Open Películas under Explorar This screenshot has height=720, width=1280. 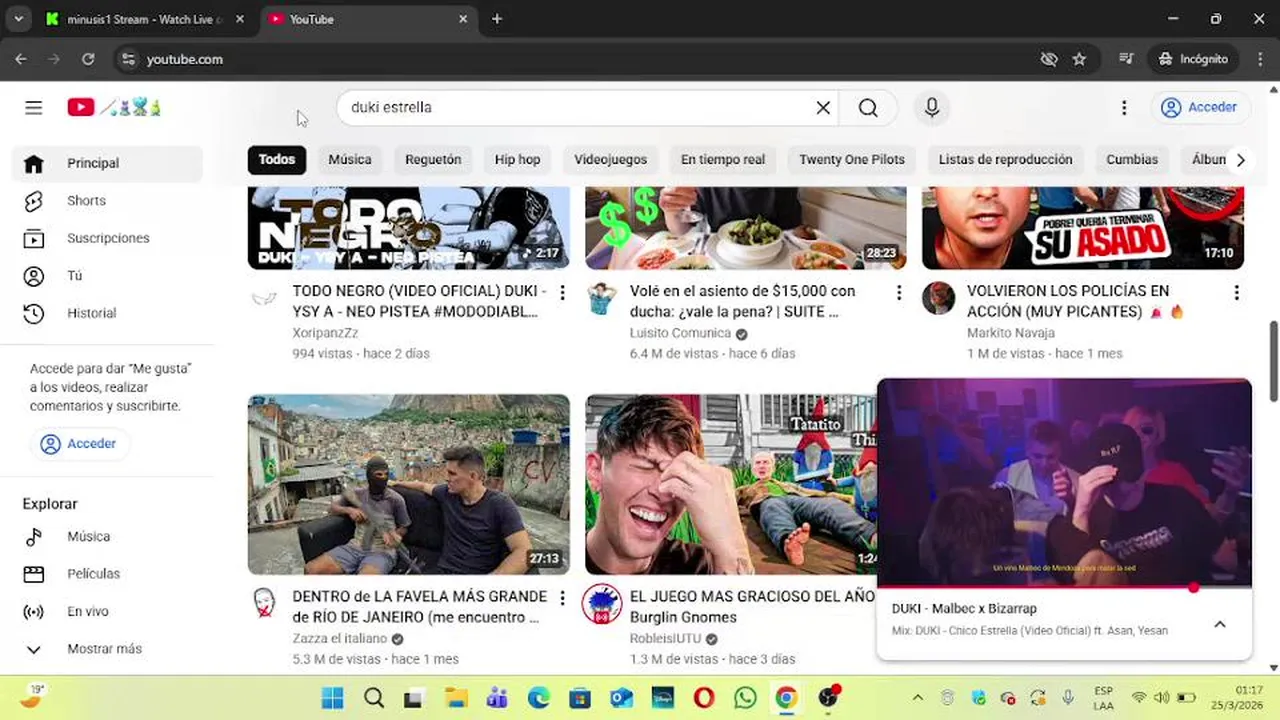107,574
